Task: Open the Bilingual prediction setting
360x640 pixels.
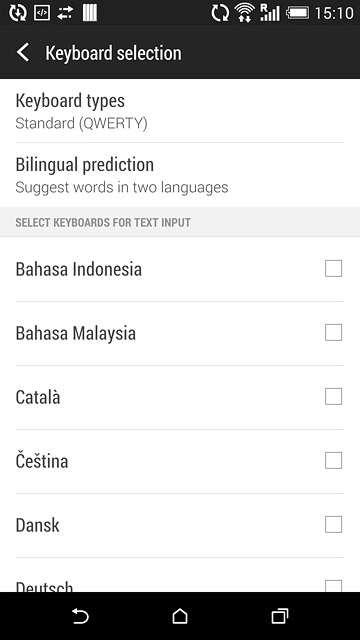Action: pyautogui.click(x=180, y=175)
